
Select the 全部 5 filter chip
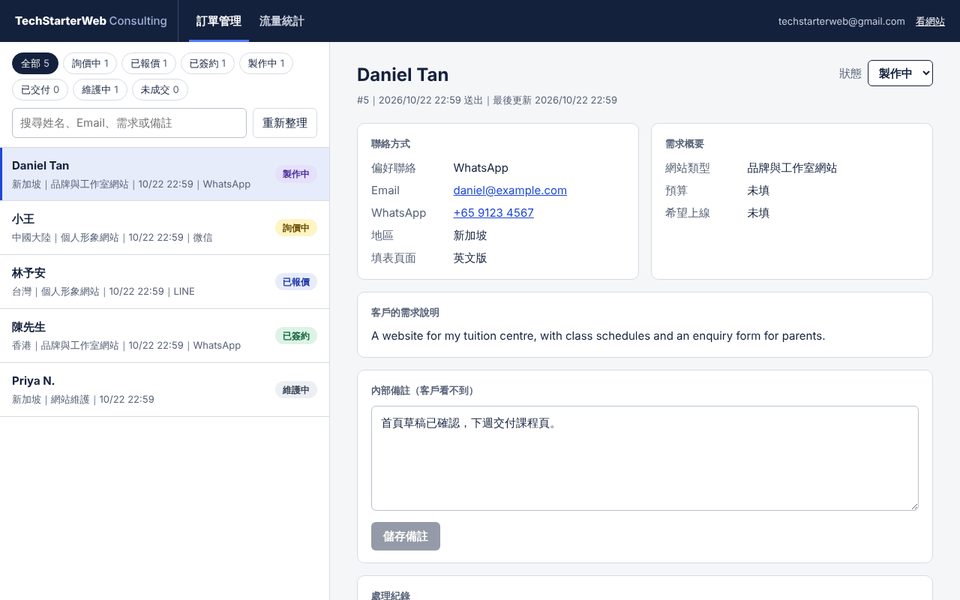click(x=35, y=64)
